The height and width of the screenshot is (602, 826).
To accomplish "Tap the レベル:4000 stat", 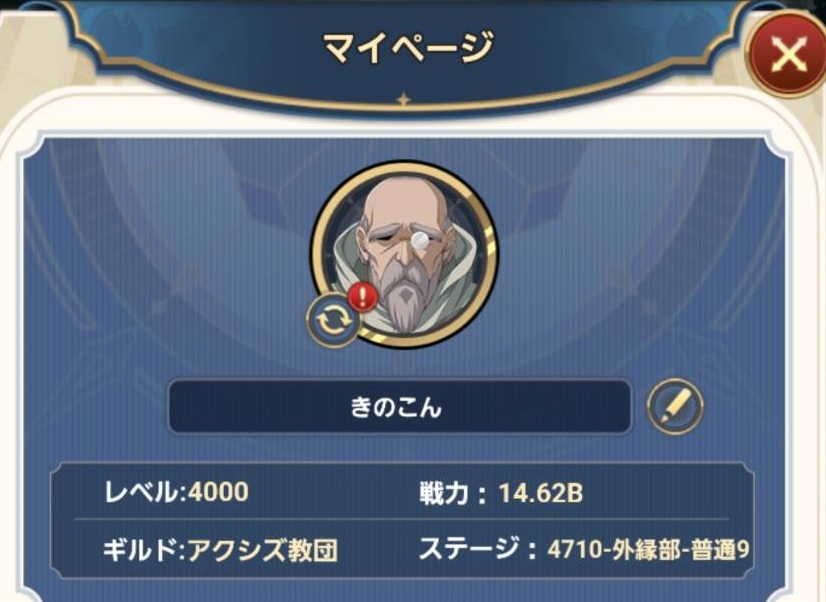I will tap(176, 493).
